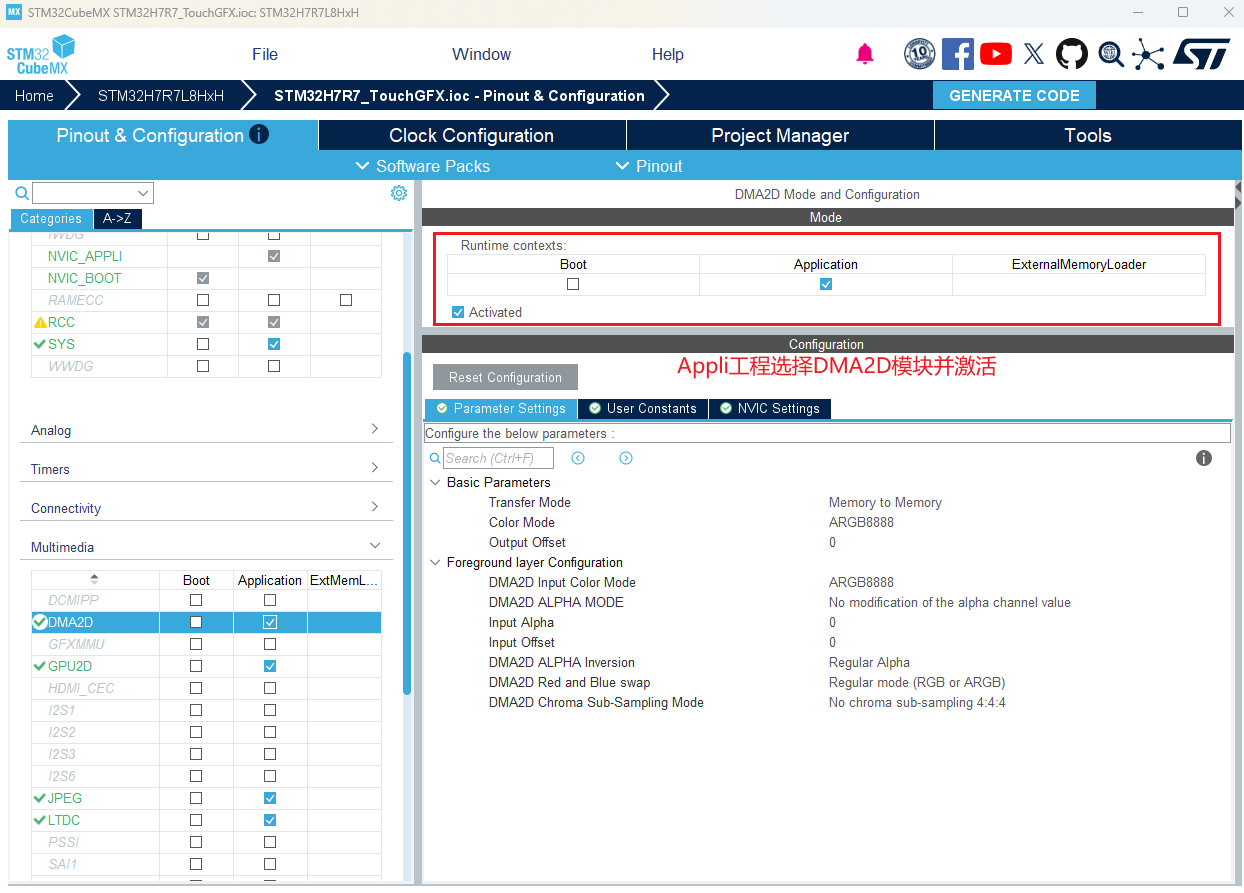
Task: Open the Facebook icon link
Action: coord(957,54)
